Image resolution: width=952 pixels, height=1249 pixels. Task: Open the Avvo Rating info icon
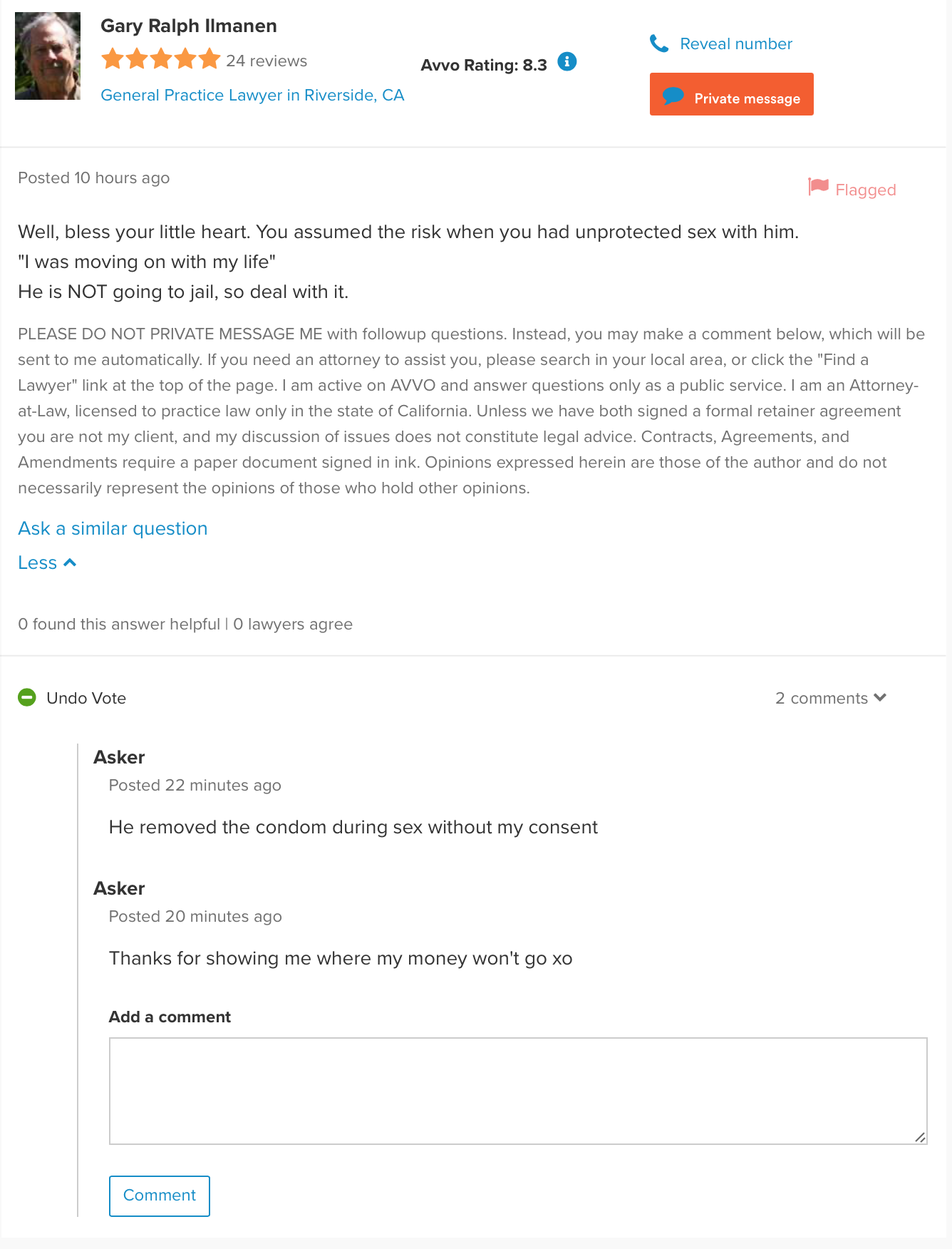(x=566, y=62)
